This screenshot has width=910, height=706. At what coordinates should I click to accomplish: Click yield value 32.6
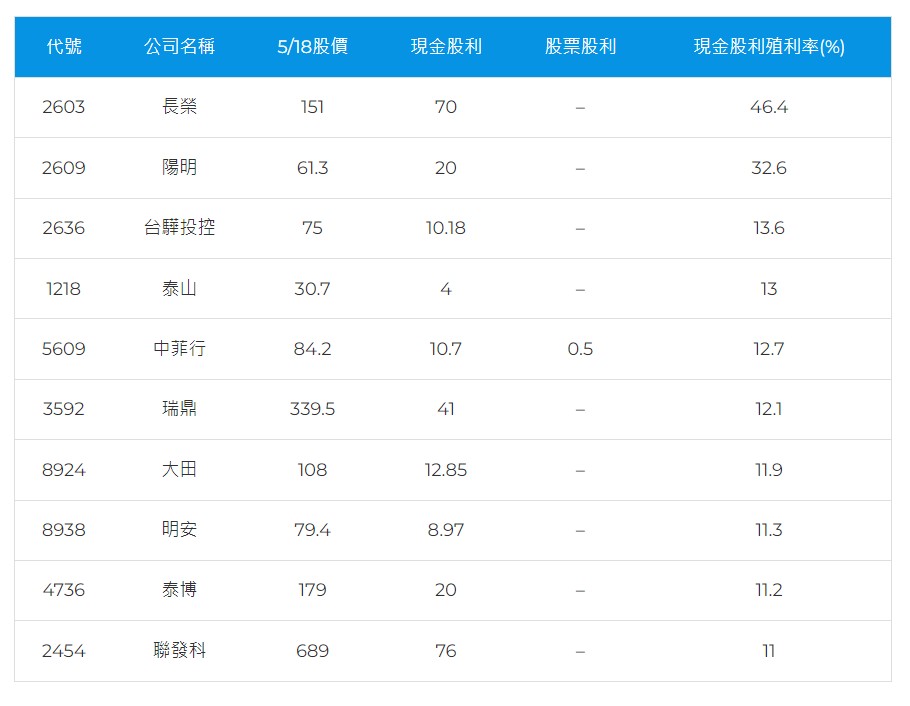(x=769, y=168)
